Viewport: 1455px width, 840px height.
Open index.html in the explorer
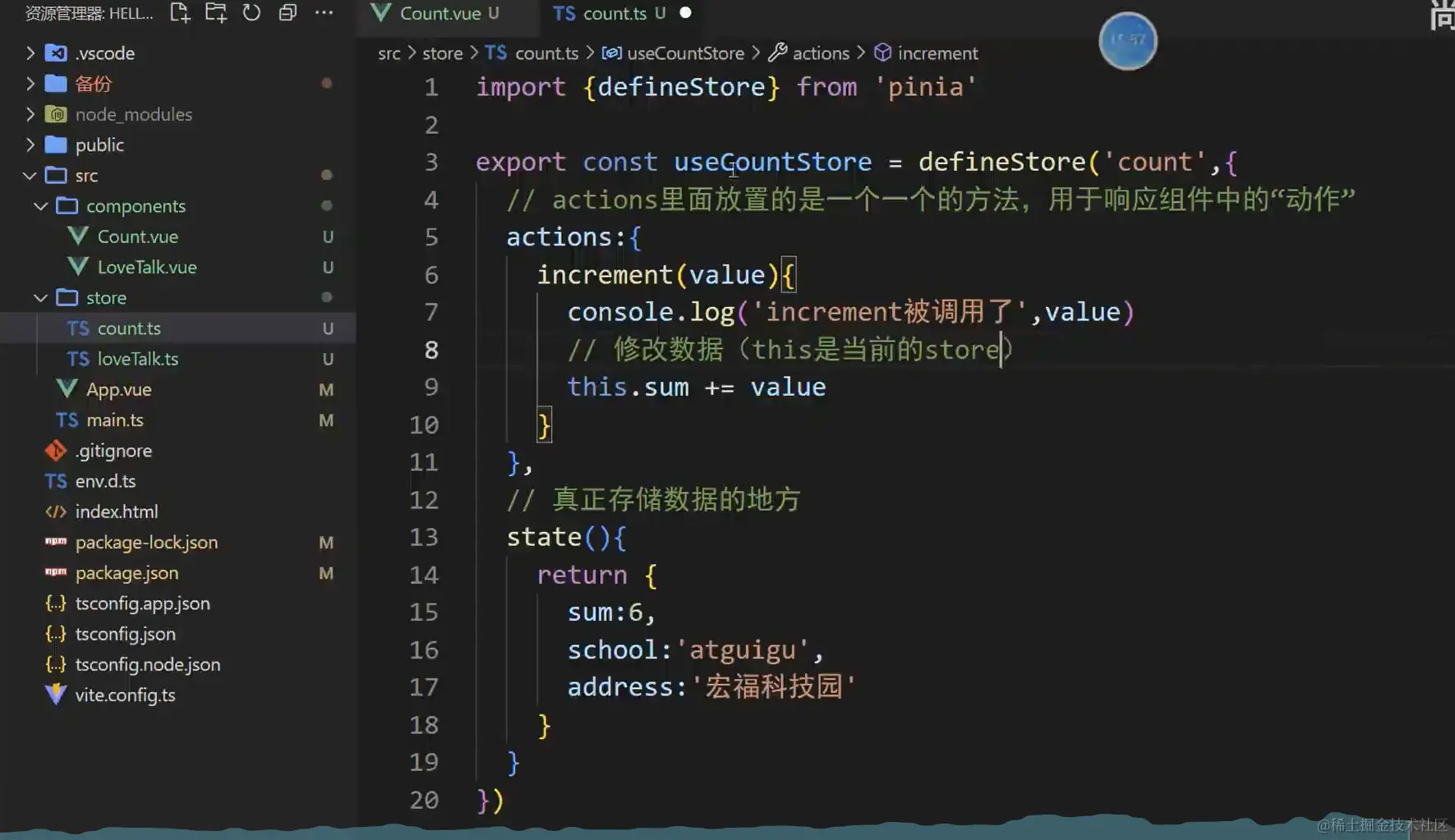click(x=116, y=512)
